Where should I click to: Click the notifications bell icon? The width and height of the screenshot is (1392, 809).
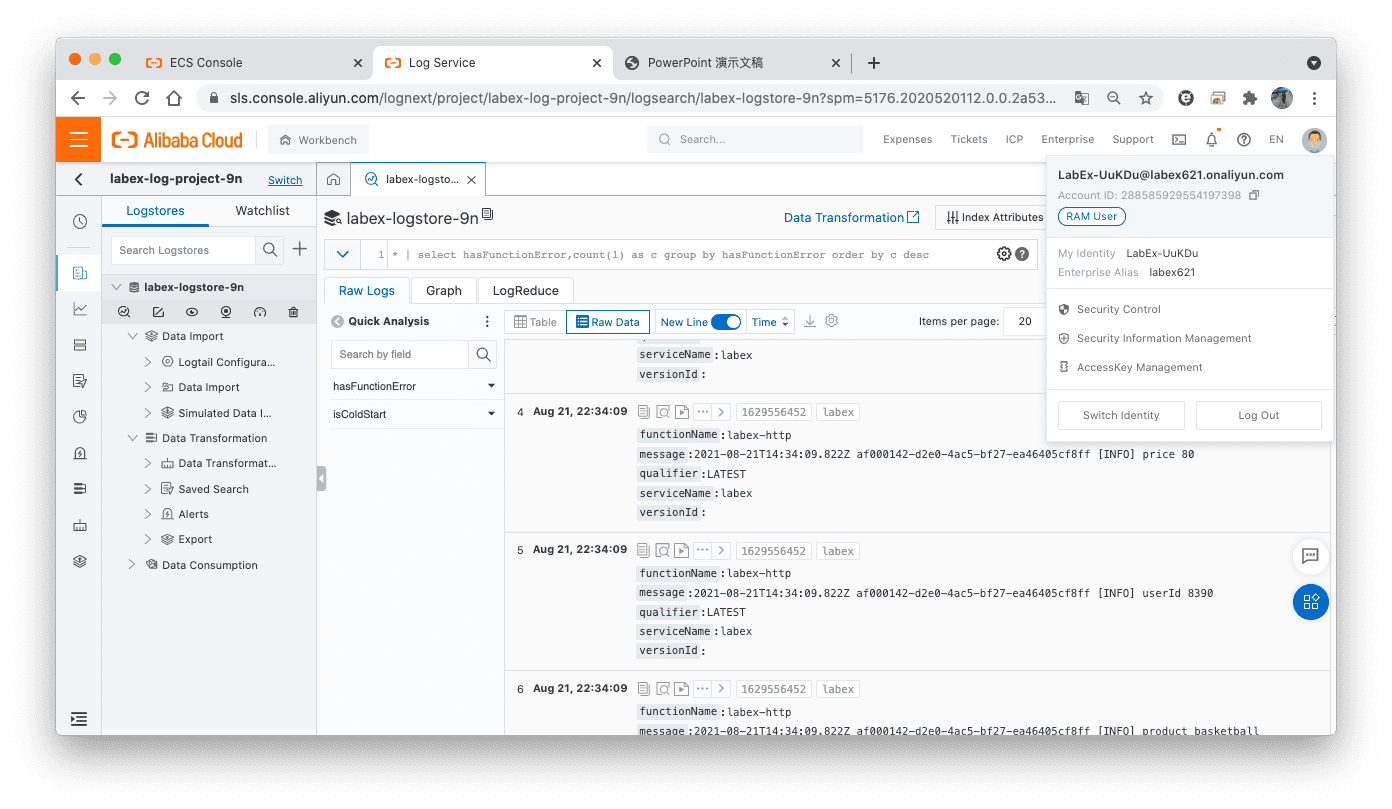point(1211,140)
